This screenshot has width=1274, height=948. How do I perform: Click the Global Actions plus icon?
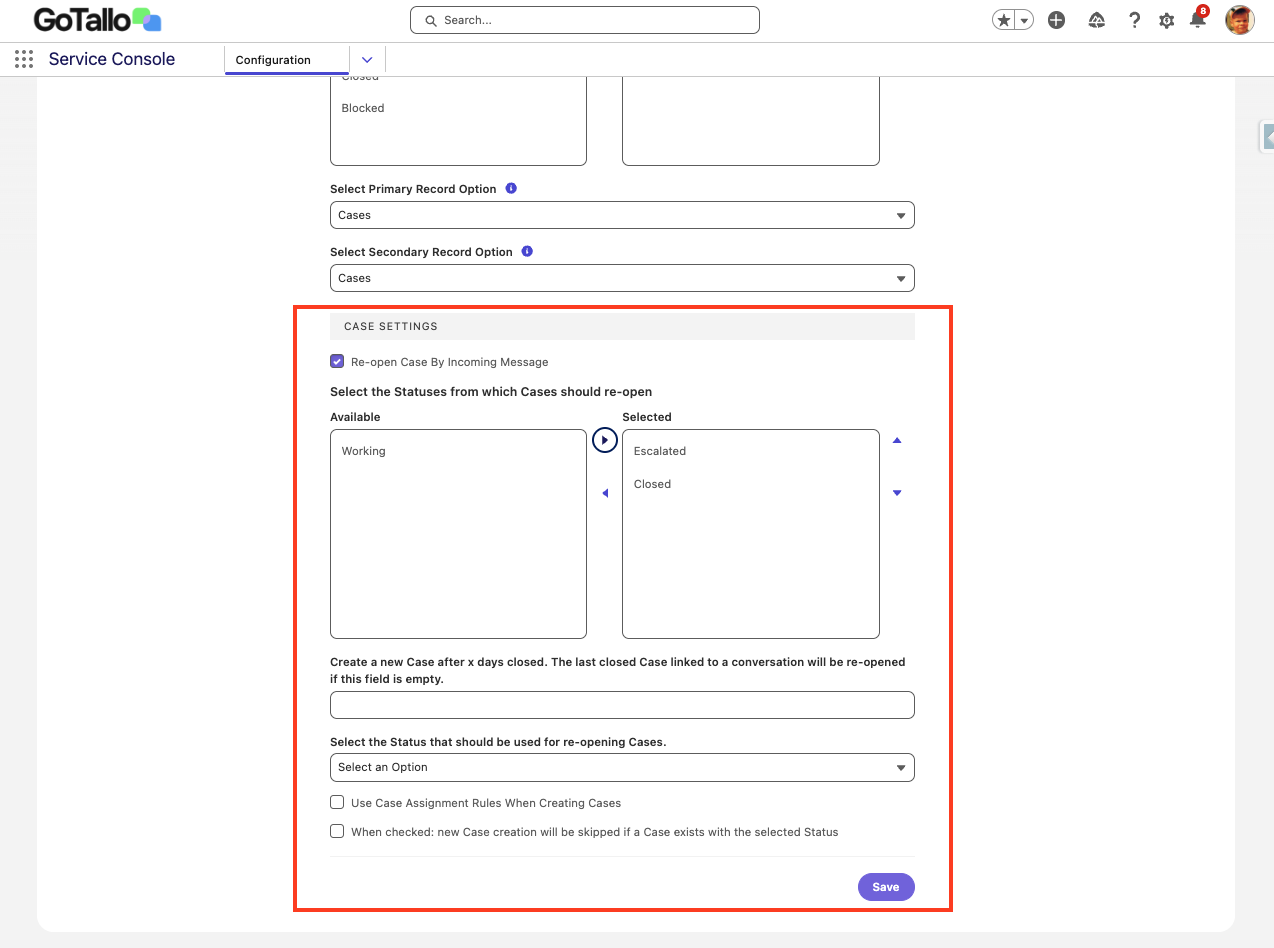click(1056, 20)
